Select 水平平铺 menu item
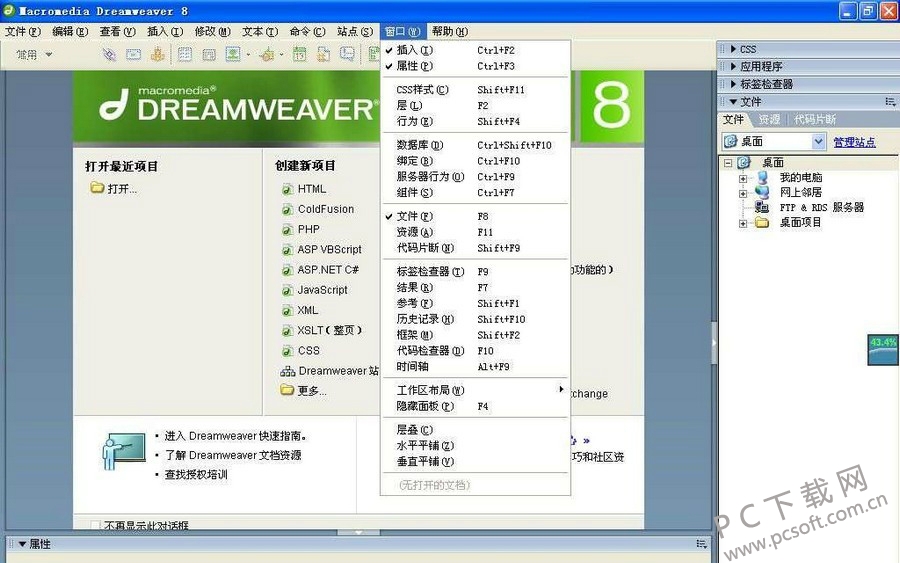 [x=475, y=445]
